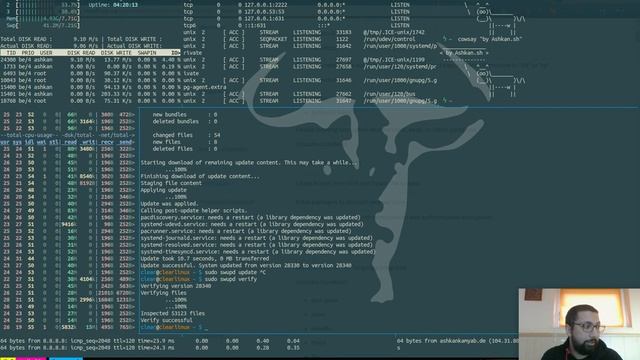Click the "Update took 10.7 seconds" line

click(205, 258)
